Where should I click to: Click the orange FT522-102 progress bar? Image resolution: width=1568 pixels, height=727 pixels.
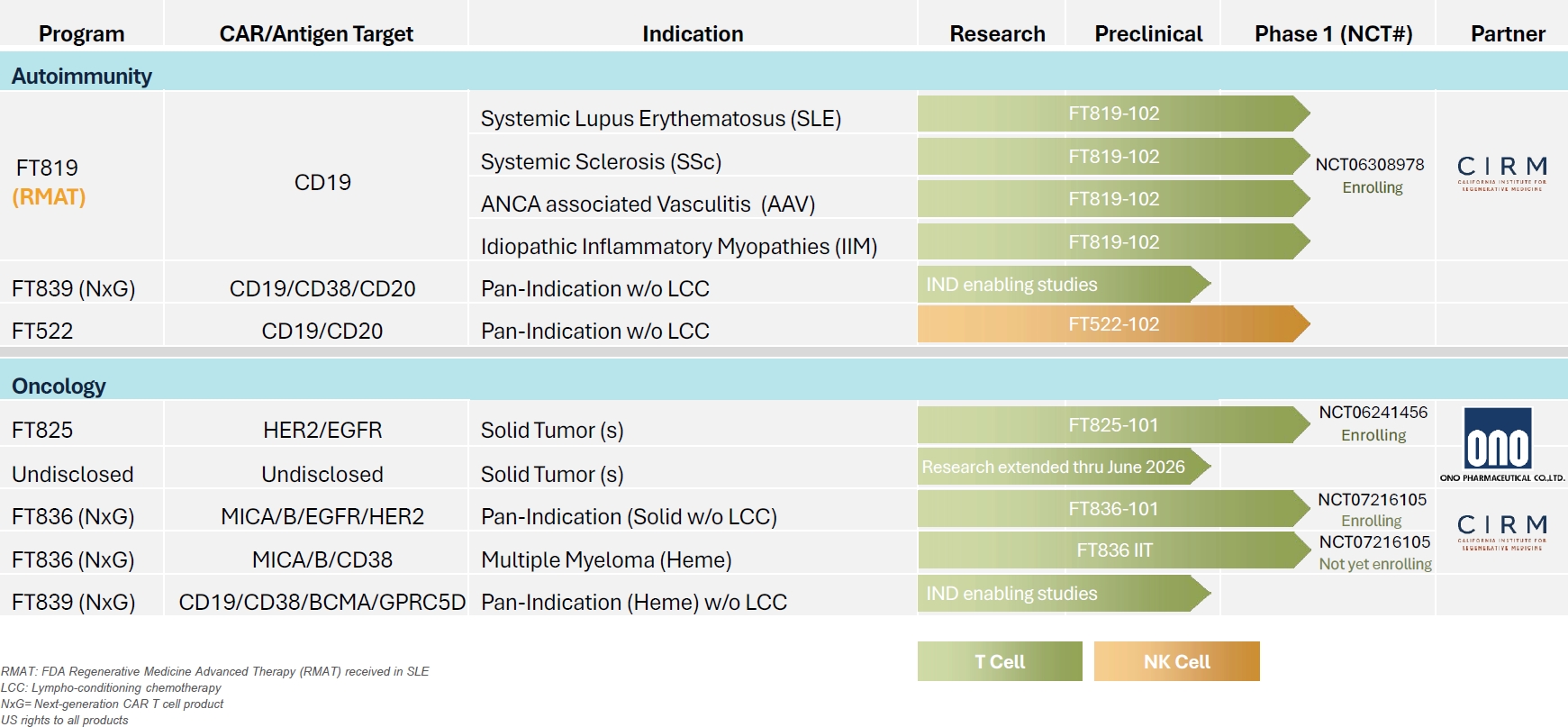point(1113,324)
